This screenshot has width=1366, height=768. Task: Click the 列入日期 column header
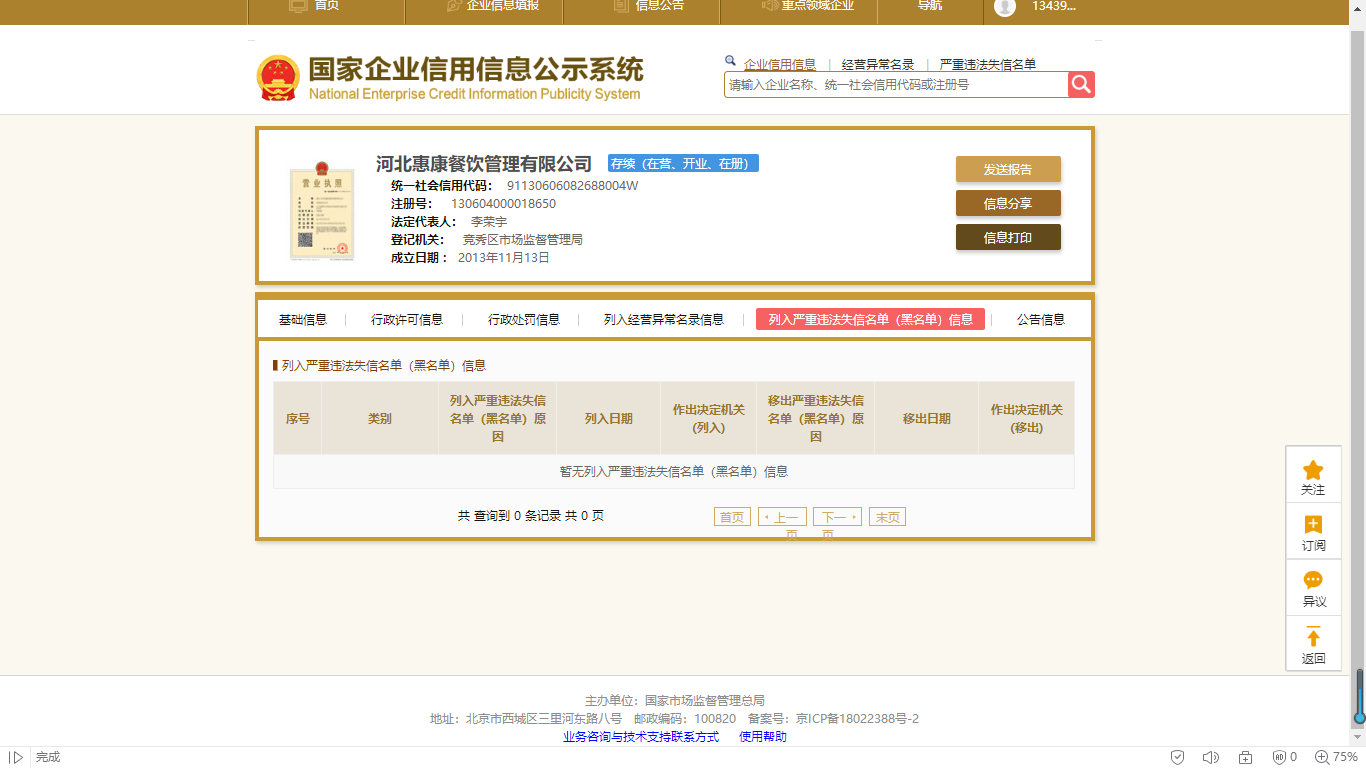[x=609, y=419]
